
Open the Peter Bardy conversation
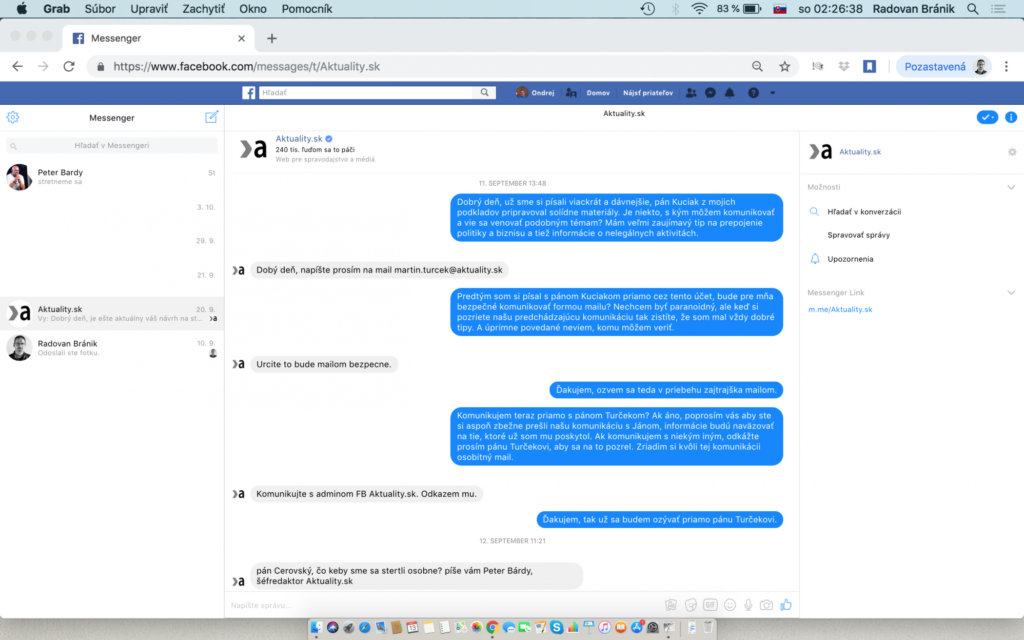click(112, 176)
